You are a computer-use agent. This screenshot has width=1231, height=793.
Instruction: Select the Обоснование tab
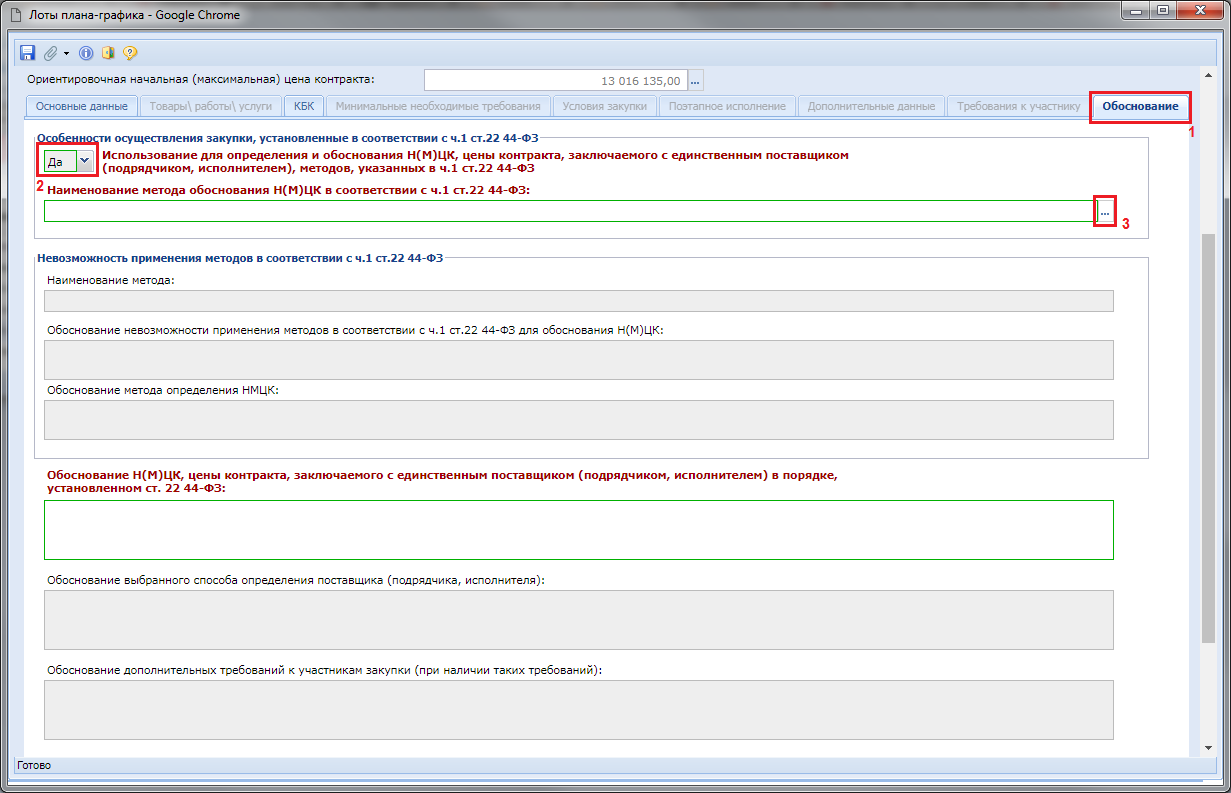pyautogui.click(x=1141, y=106)
